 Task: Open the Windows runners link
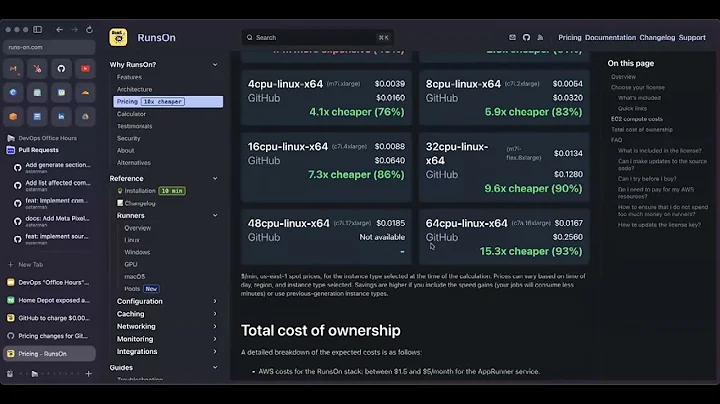pos(137,252)
